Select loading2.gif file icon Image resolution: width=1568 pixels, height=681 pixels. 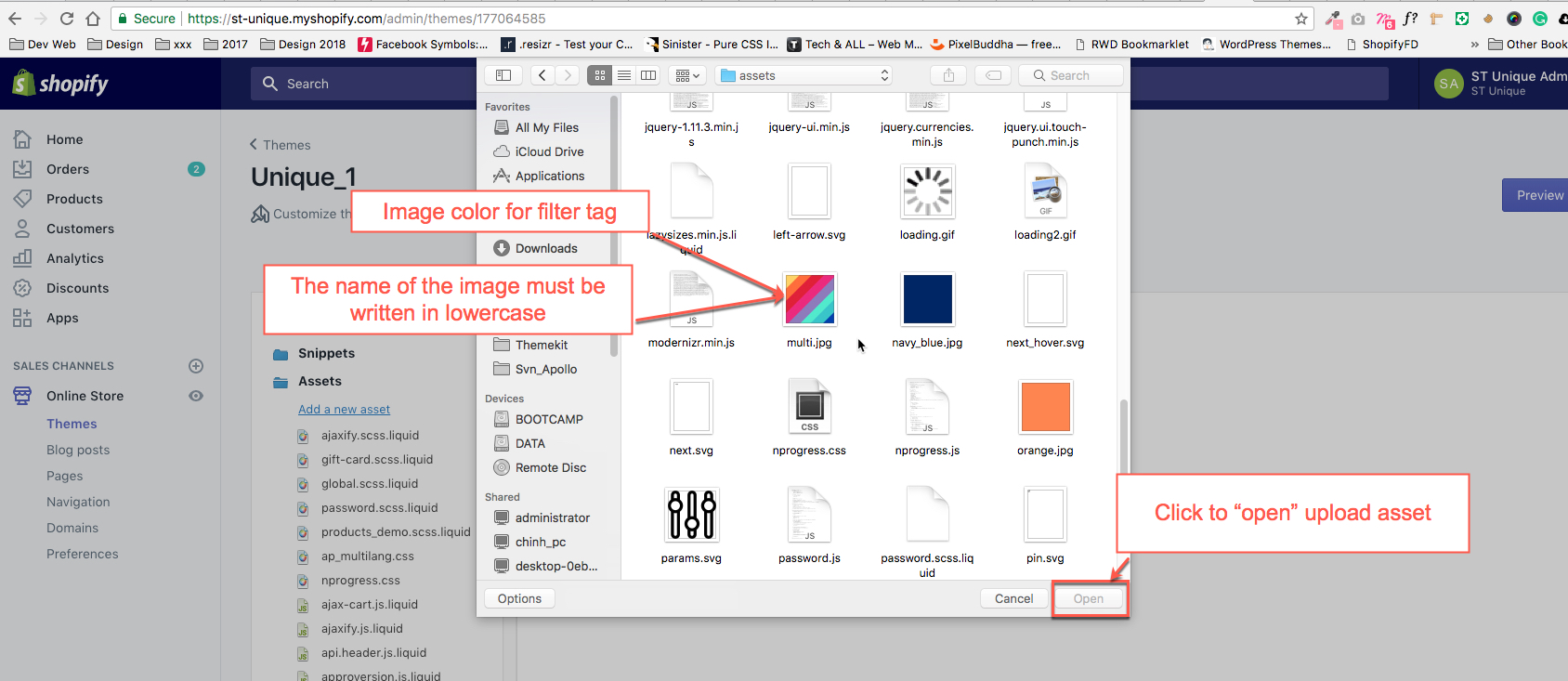[x=1045, y=191]
